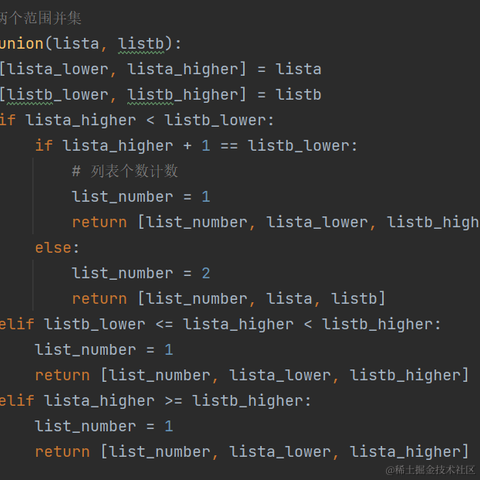Screen dimensions: 480x480
Task: Click the >= operator in the last elif
Action: 173,401
